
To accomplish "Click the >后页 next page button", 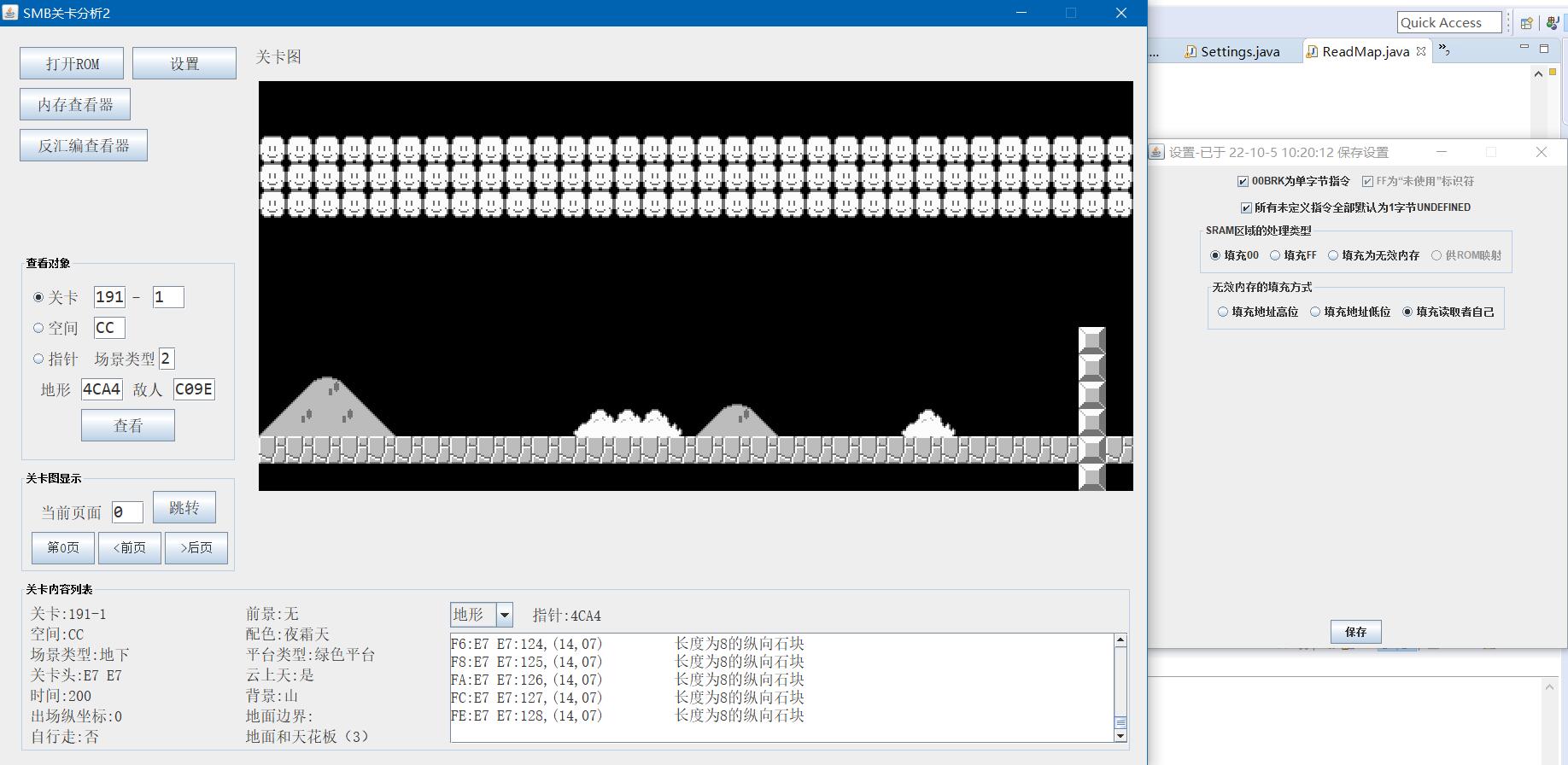I will (196, 548).
